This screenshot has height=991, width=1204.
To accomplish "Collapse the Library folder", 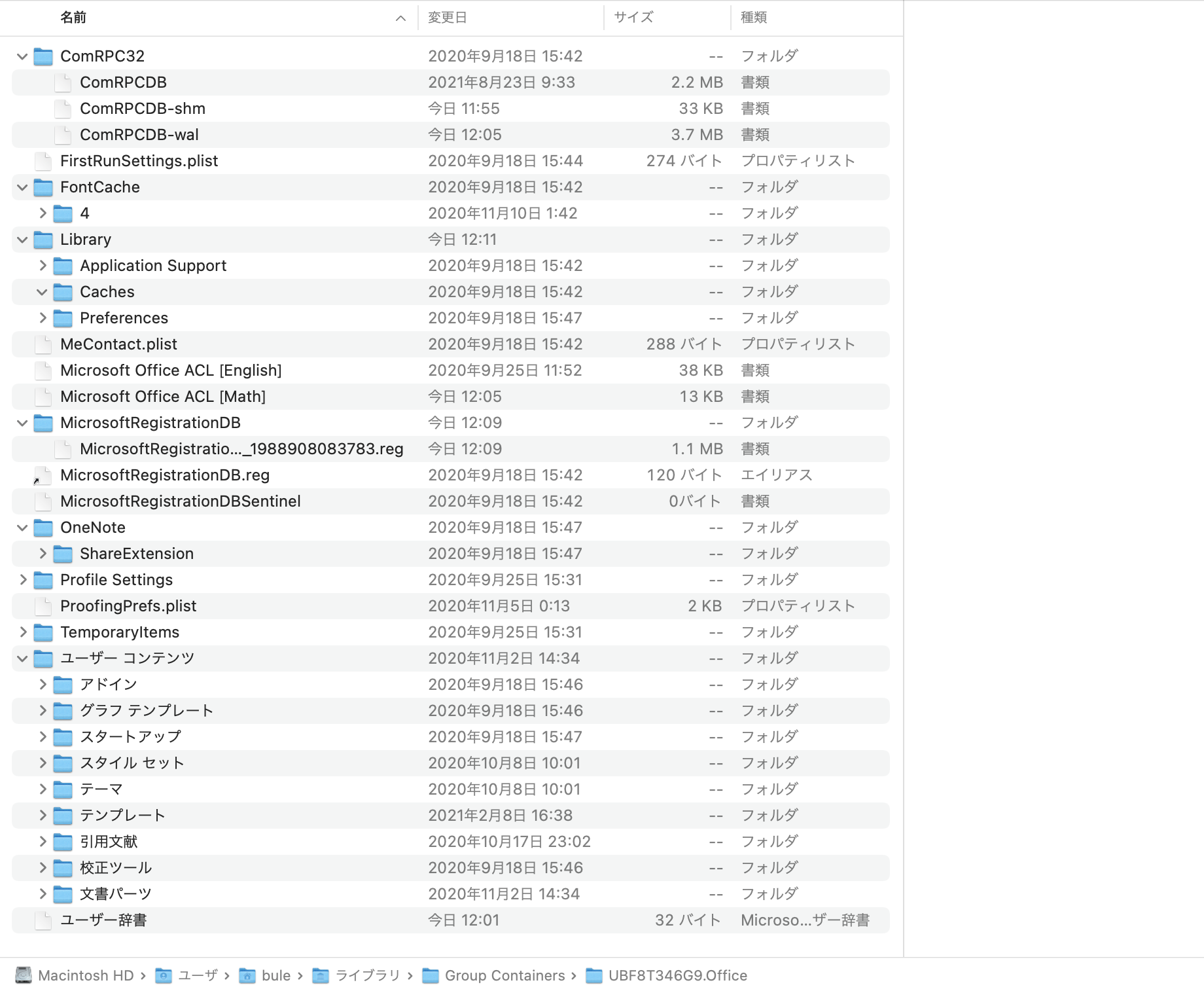I will click(22, 240).
